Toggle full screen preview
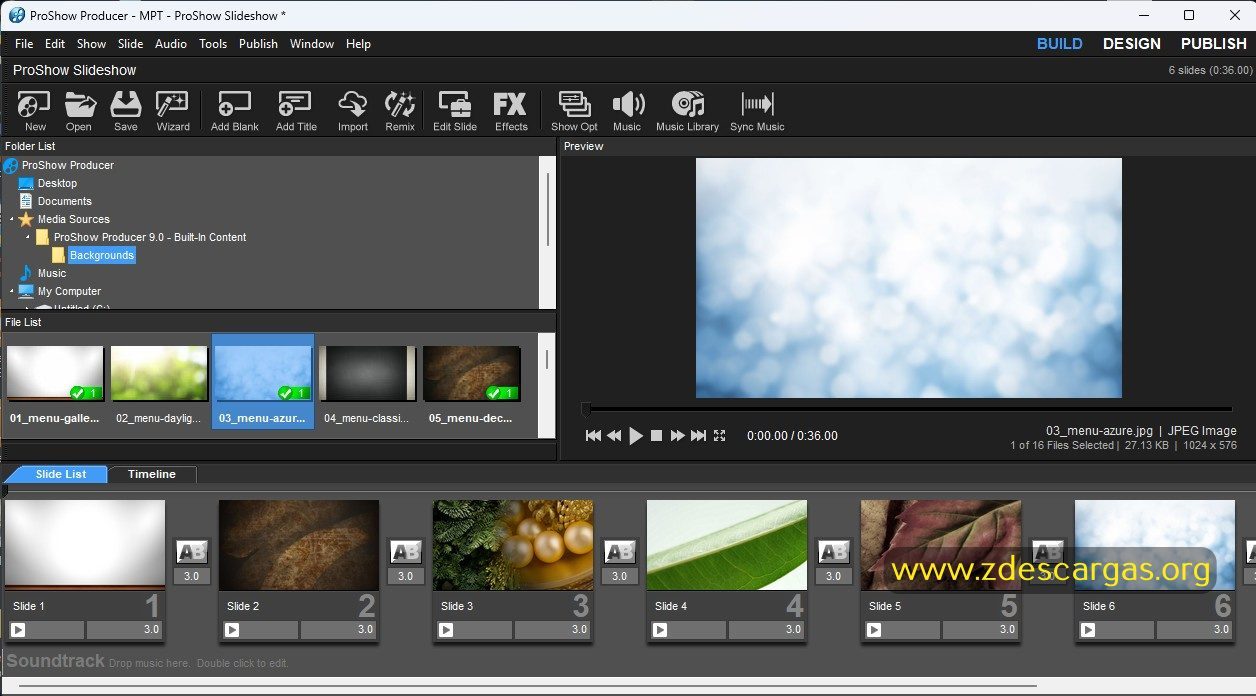This screenshot has width=1256, height=696. pyautogui.click(x=720, y=436)
